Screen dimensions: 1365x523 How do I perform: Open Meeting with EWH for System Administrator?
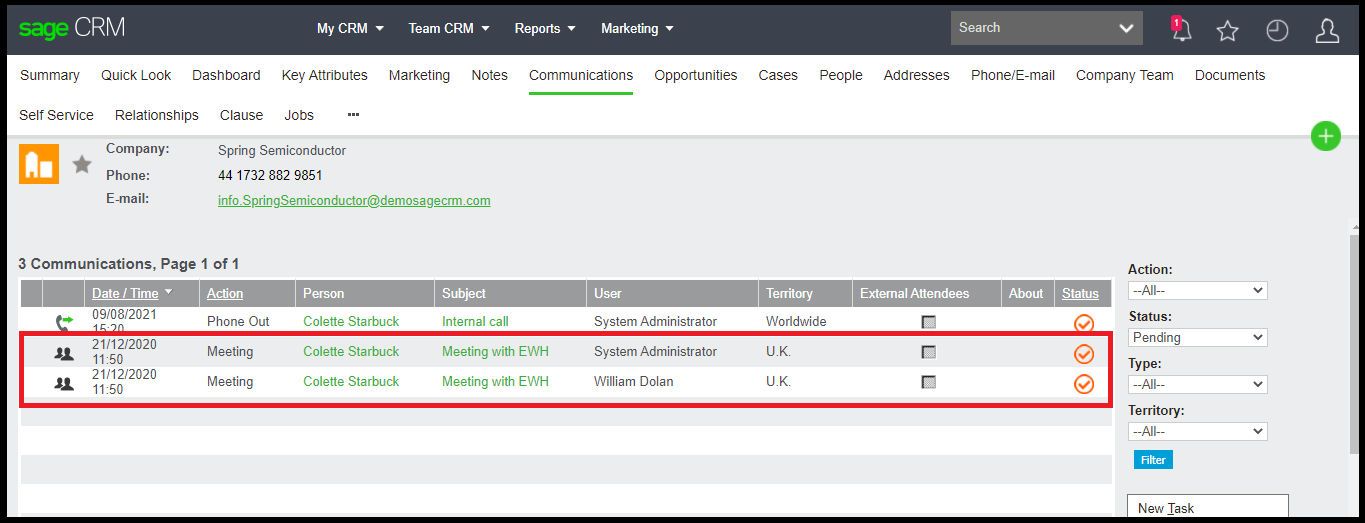point(495,352)
